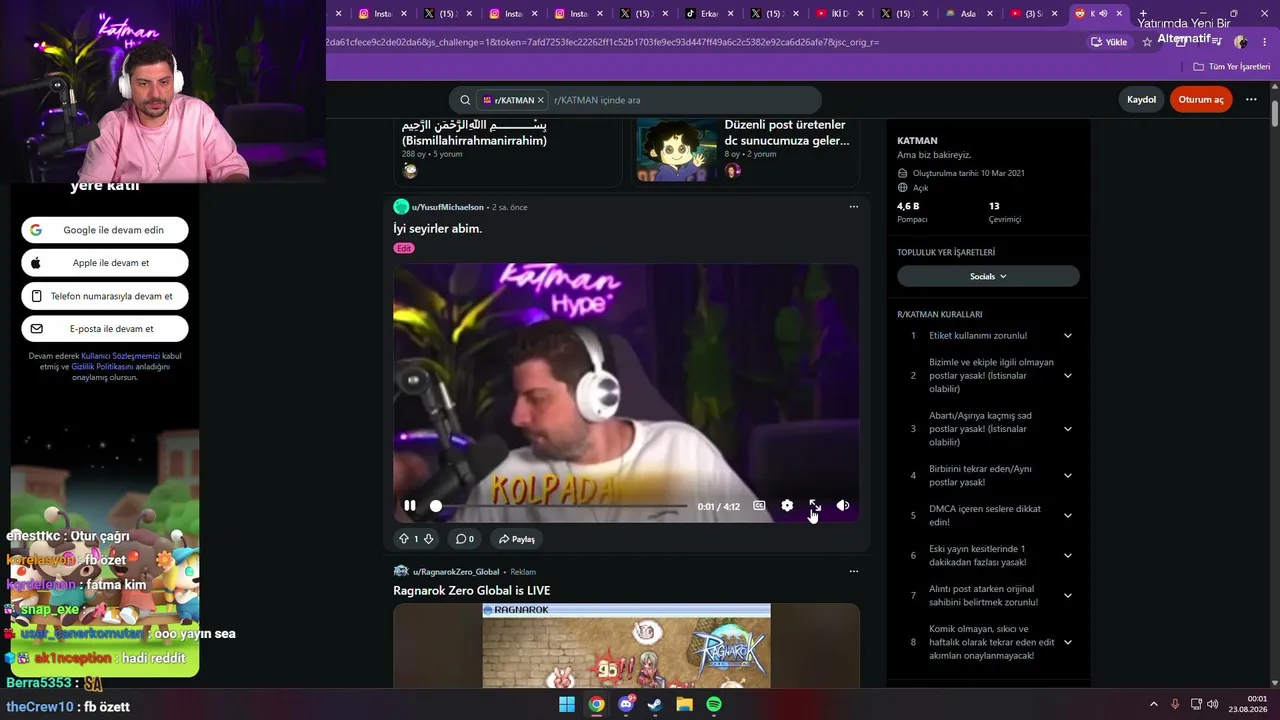This screenshot has width=1280, height=720.
Task: Open the Ragnarok Zero Global ad image
Action: [x=626, y=646]
